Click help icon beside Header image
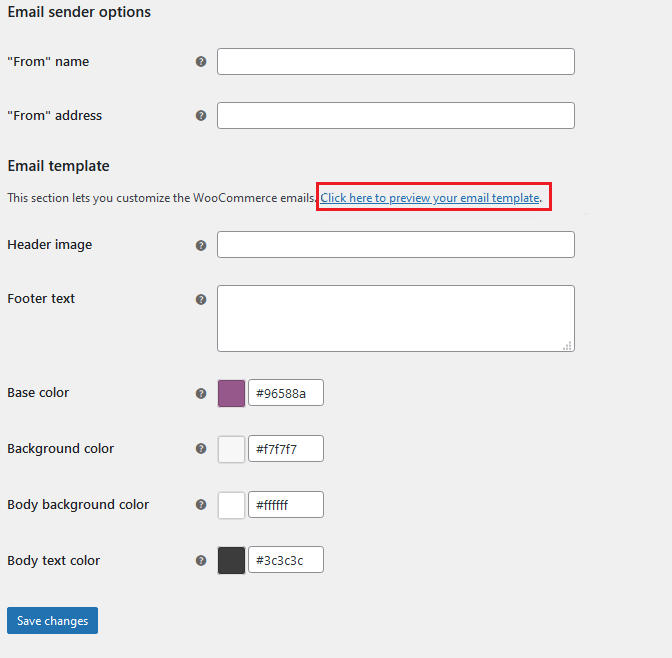The height and width of the screenshot is (658, 672). tap(201, 246)
